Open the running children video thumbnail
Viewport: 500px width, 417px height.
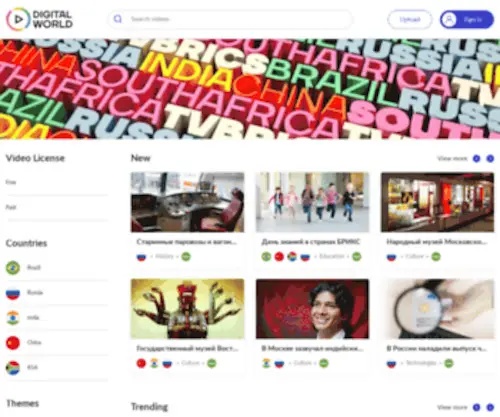312,202
